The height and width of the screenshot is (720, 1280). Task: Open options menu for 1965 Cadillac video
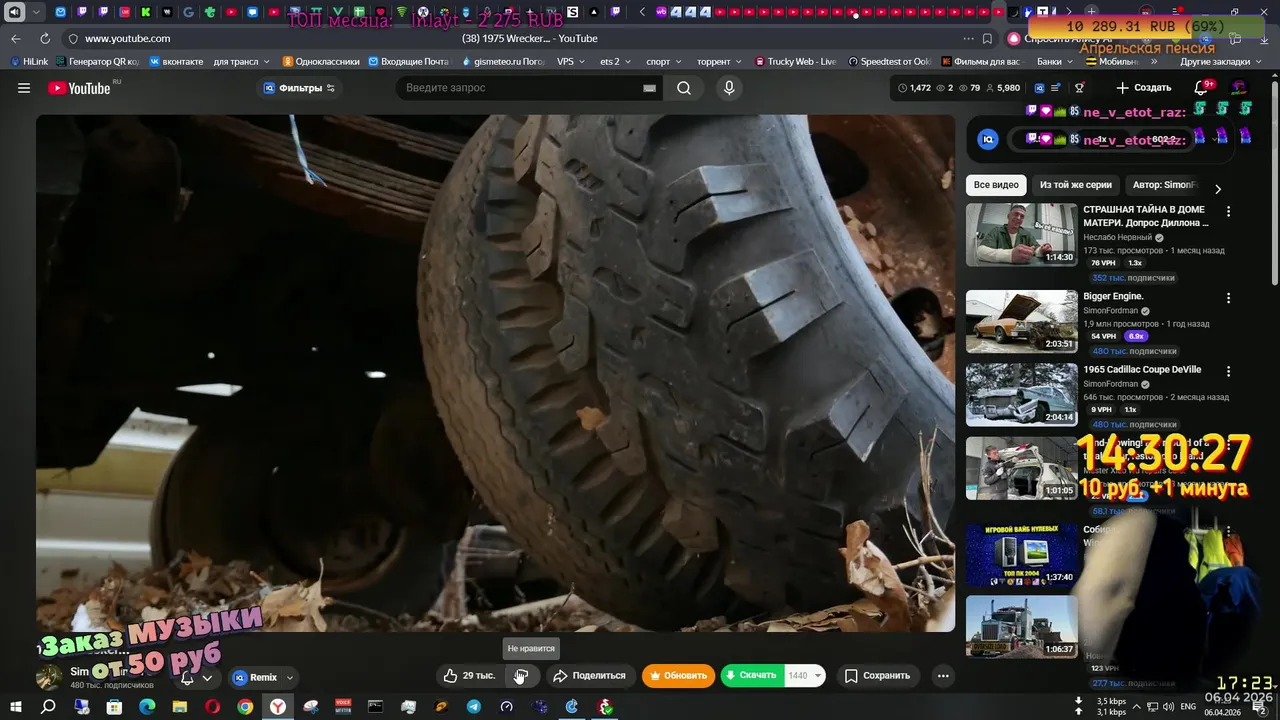point(1229,371)
